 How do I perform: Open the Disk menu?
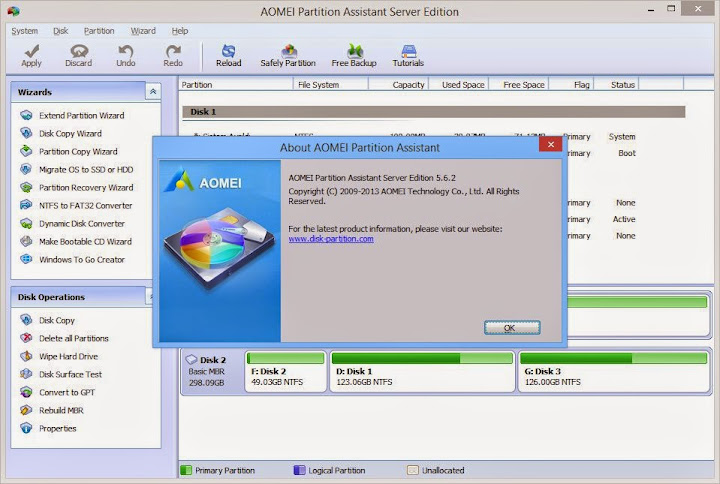pyautogui.click(x=60, y=31)
